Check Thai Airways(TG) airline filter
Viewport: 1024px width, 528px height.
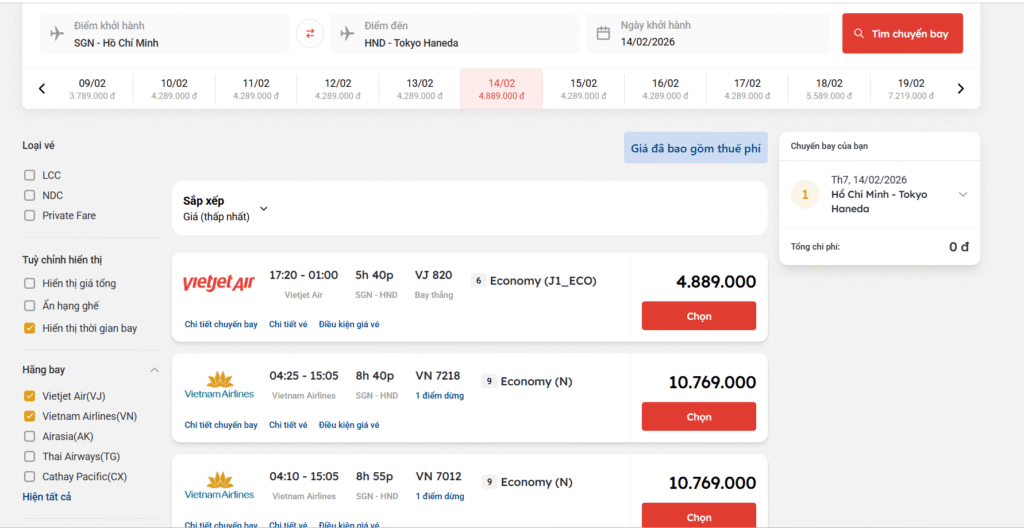(x=29, y=456)
